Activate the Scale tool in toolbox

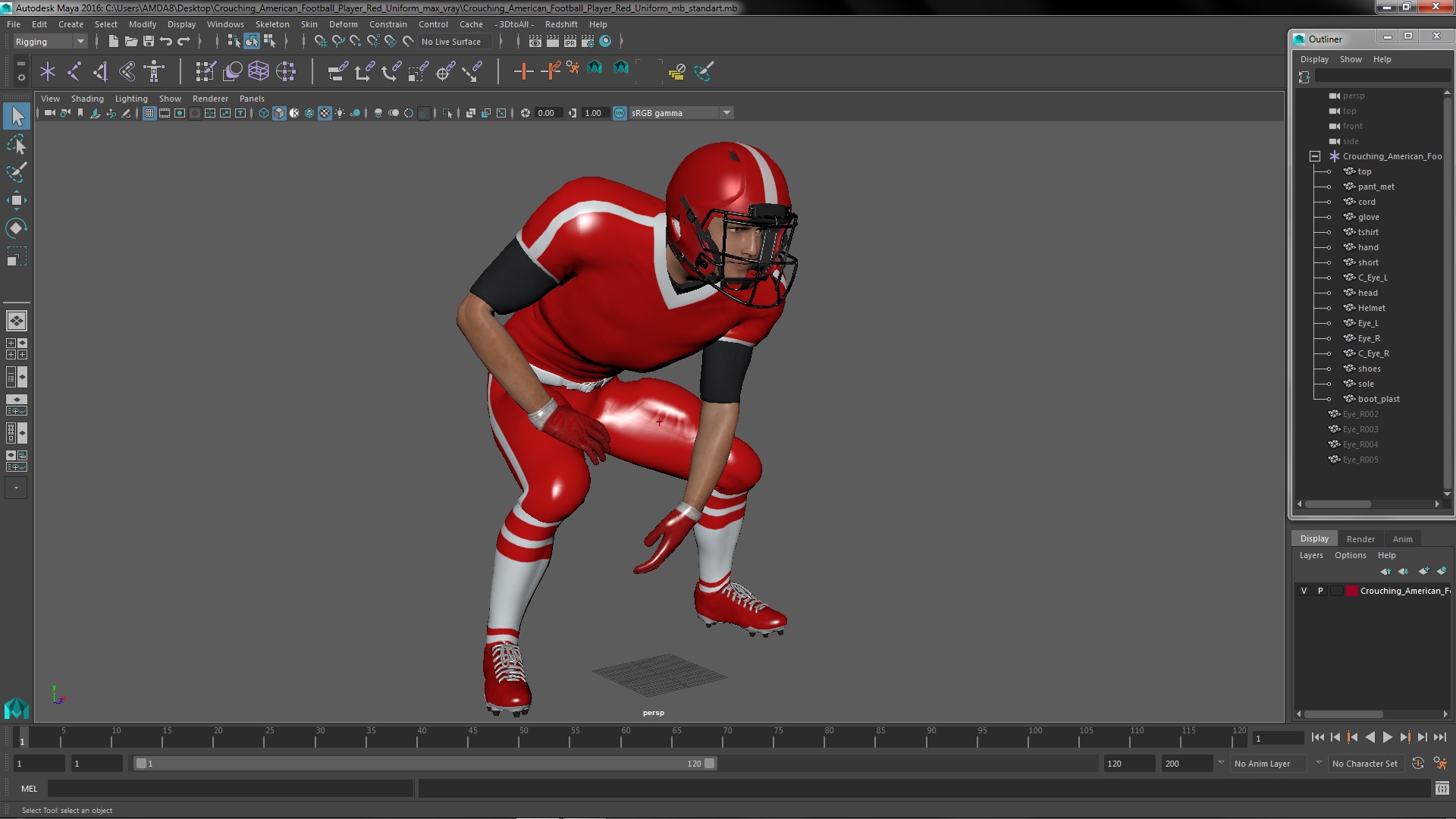17,256
